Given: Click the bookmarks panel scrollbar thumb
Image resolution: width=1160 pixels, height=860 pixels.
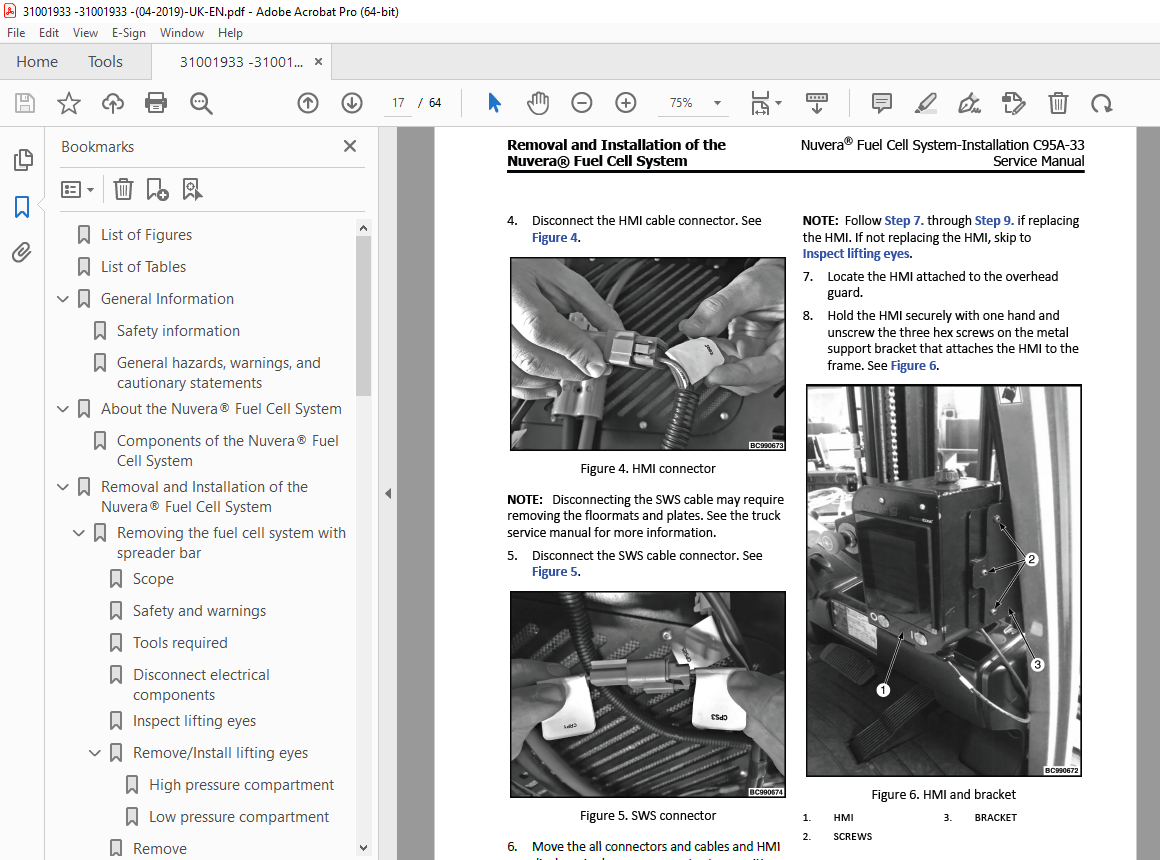Looking at the screenshot, I should pyautogui.click(x=362, y=315).
